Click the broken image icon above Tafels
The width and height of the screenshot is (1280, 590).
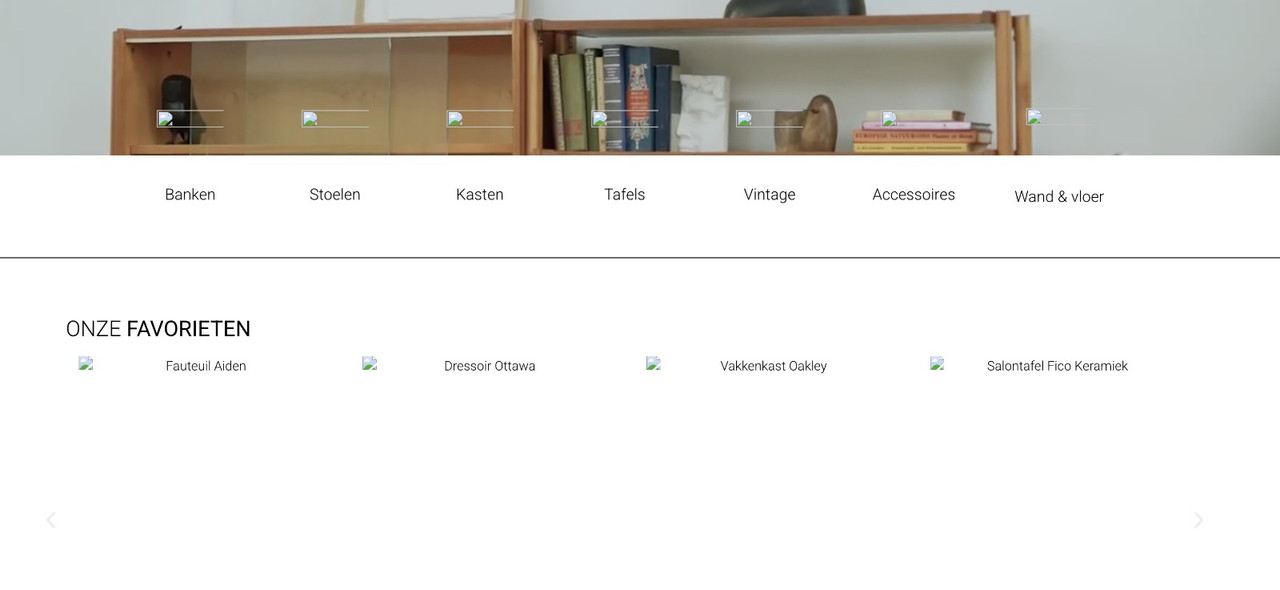click(625, 119)
